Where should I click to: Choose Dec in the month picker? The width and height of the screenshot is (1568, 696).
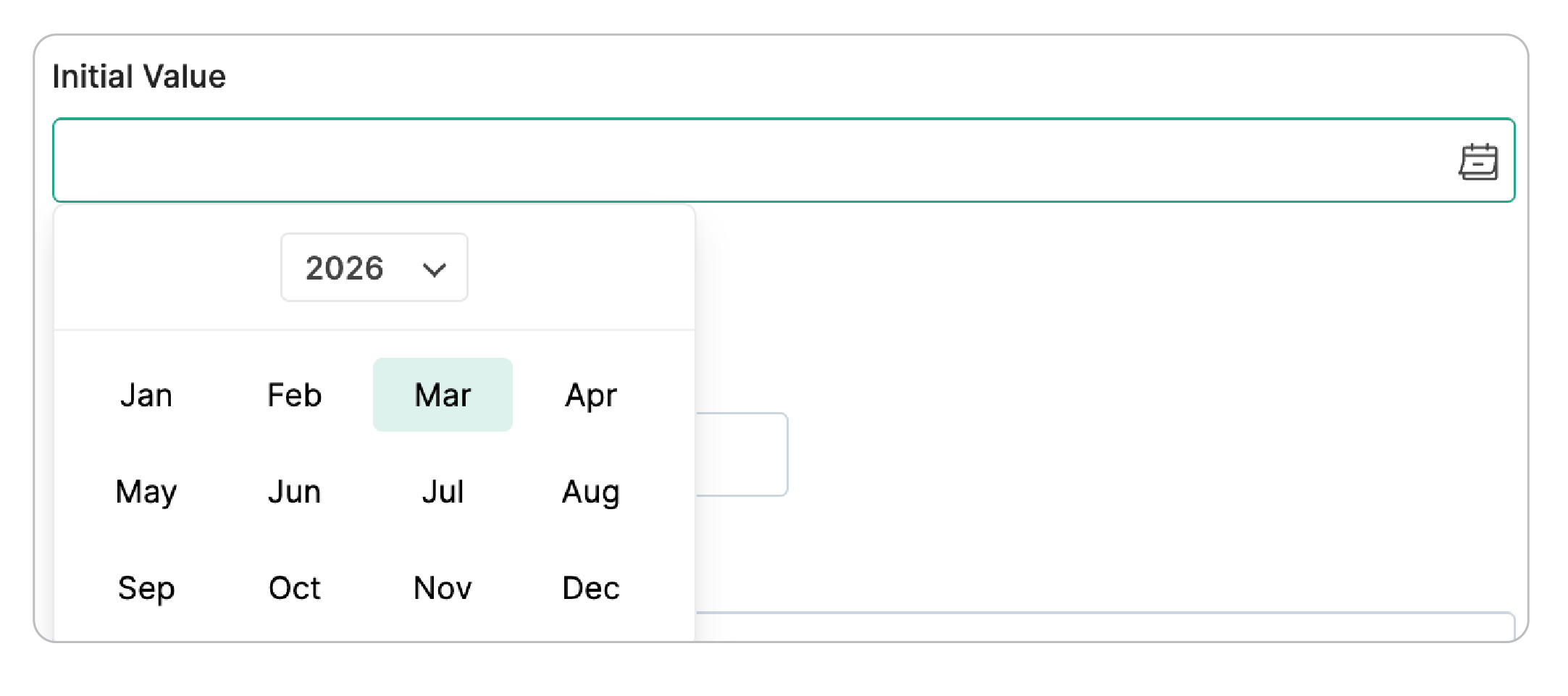coord(591,588)
